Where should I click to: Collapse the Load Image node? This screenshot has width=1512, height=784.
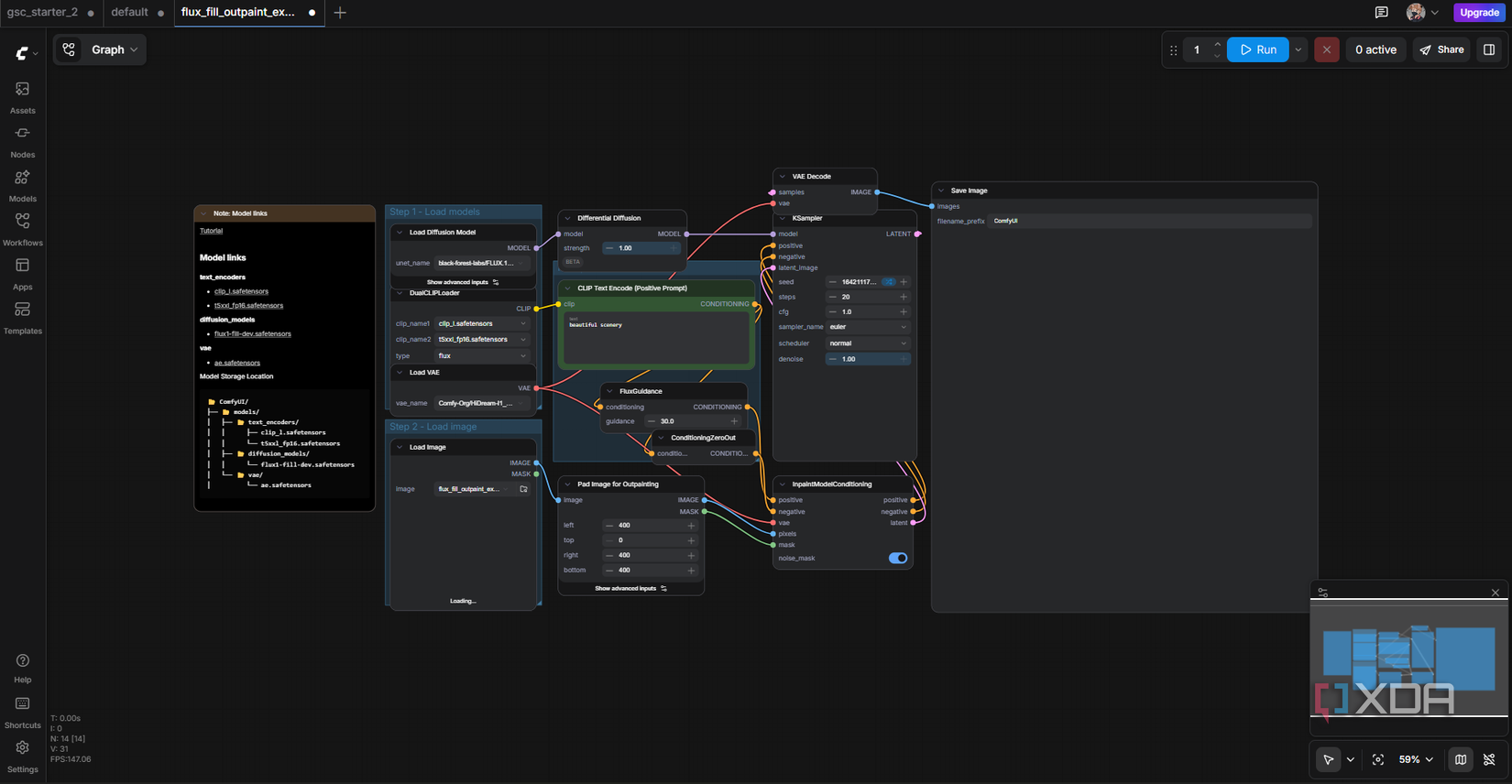tap(400, 447)
